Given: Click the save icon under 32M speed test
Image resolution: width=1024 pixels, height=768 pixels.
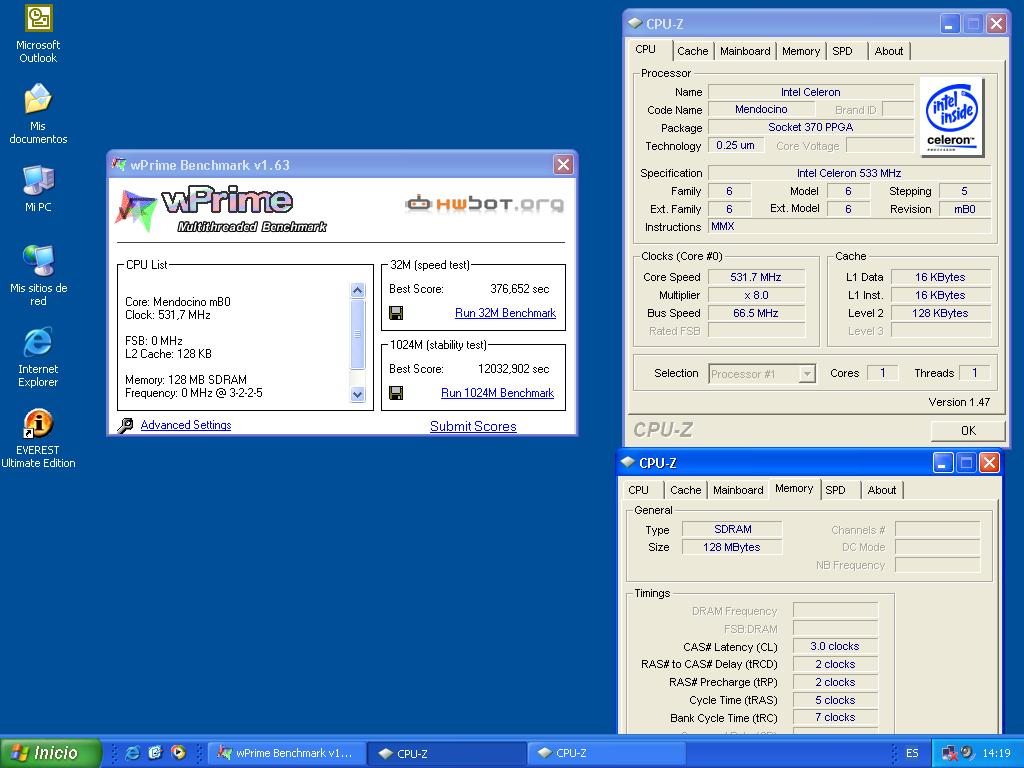Looking at the screenshot, I should (x=396, y=313).
